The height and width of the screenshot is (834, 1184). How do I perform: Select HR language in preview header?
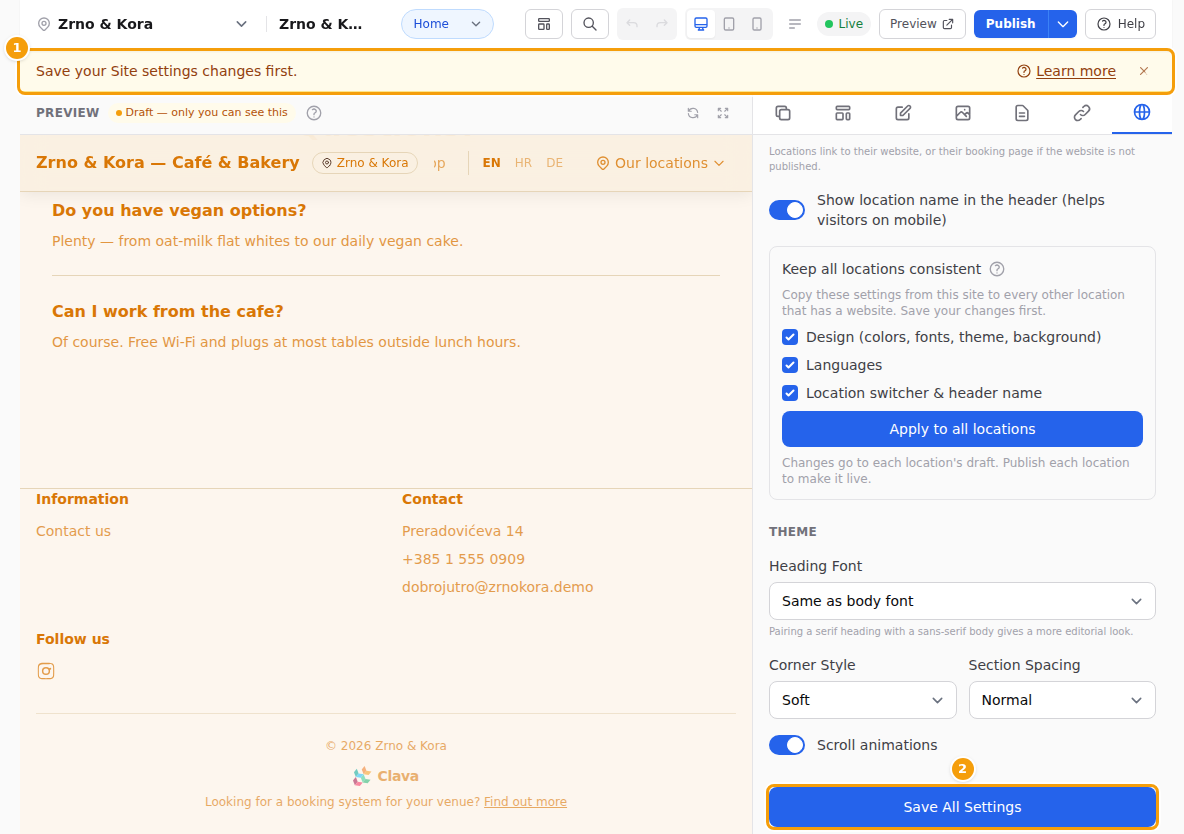coord(523,163)
